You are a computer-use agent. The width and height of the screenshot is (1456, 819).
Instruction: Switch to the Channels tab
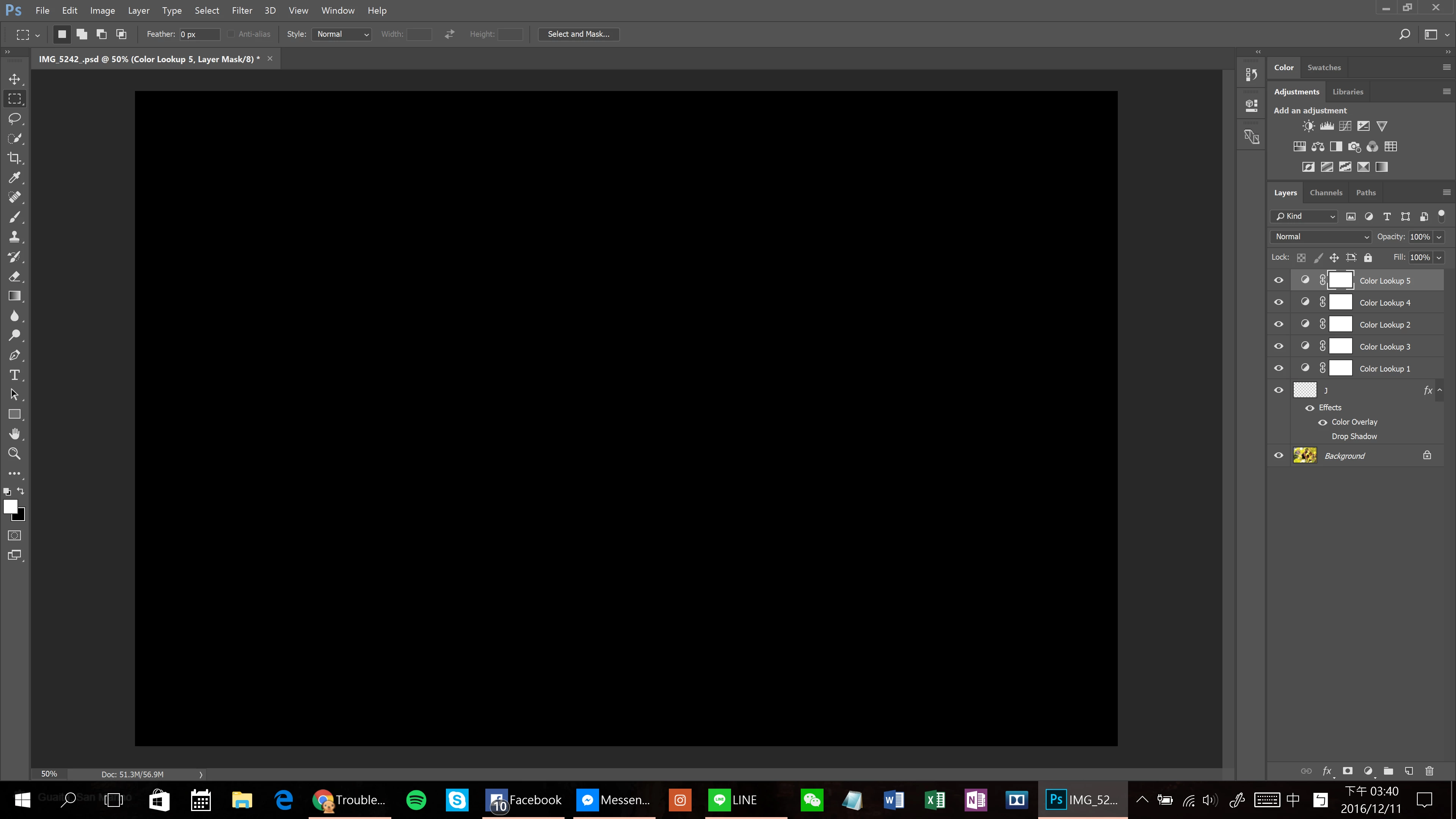[x=1326, y=193]
